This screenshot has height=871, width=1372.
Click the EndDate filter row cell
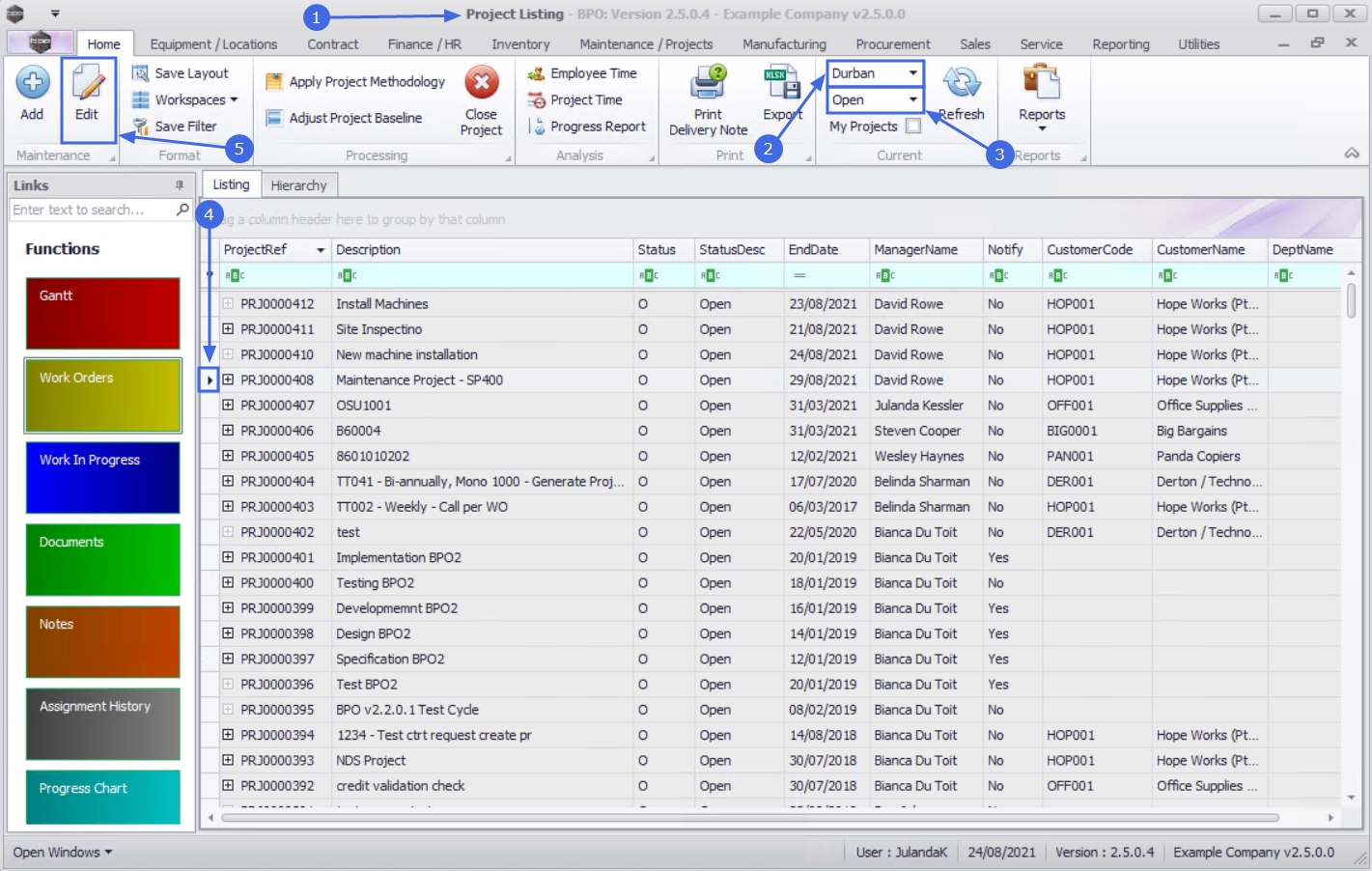click(826, 275)
